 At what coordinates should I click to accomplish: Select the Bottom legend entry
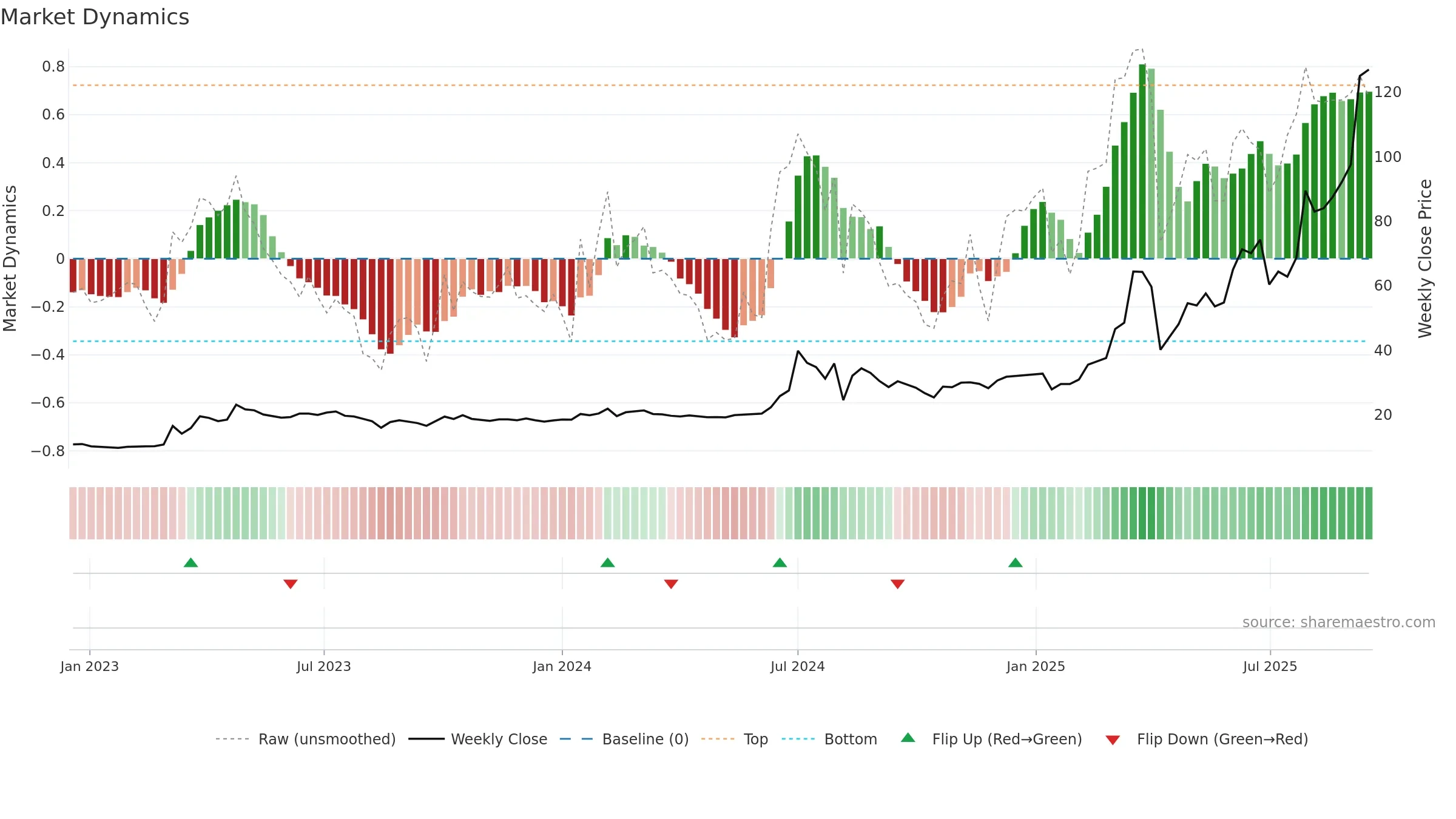click(829, 739)
